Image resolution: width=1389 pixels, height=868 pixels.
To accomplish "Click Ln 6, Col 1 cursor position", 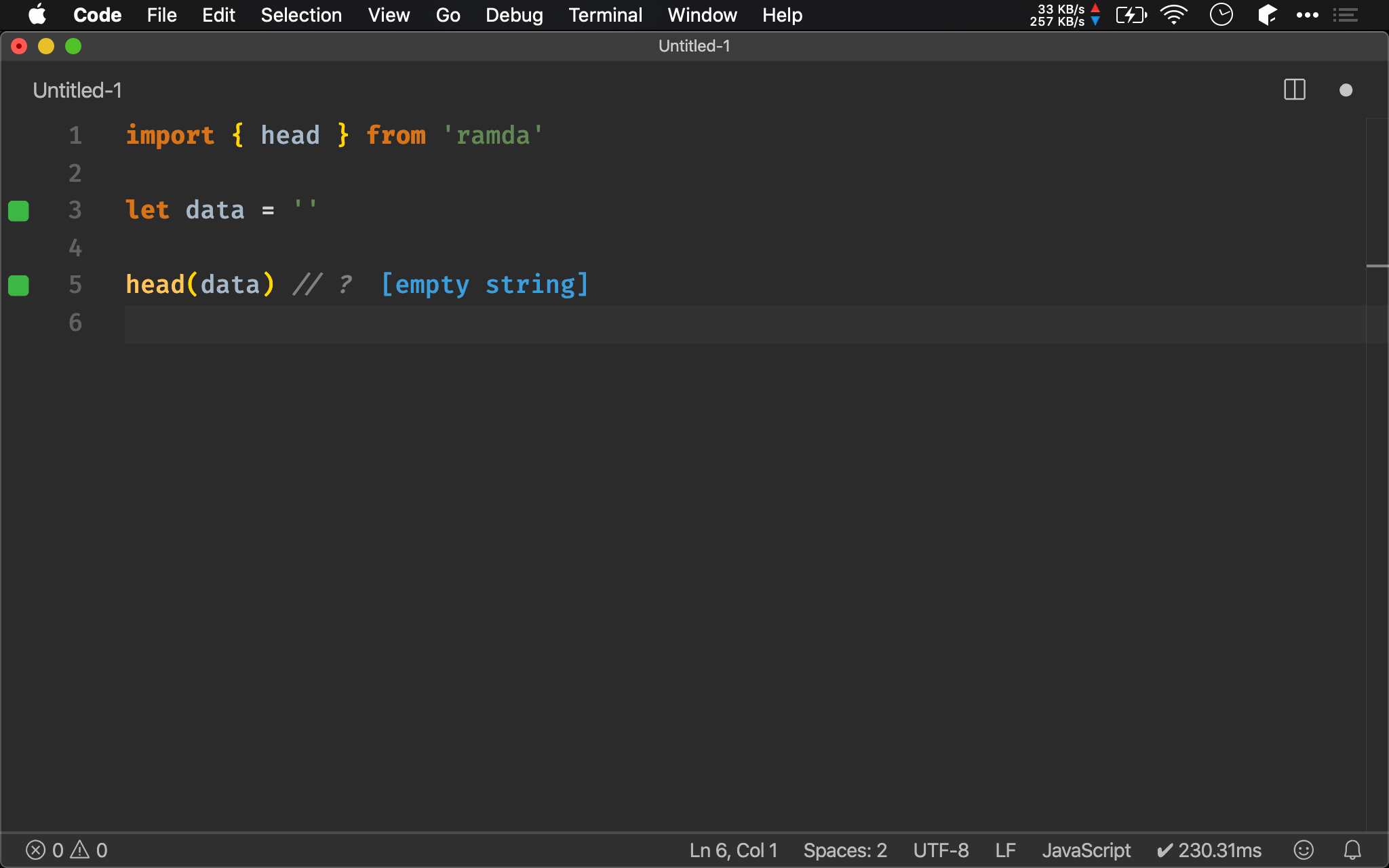I will tap(733, 850).
